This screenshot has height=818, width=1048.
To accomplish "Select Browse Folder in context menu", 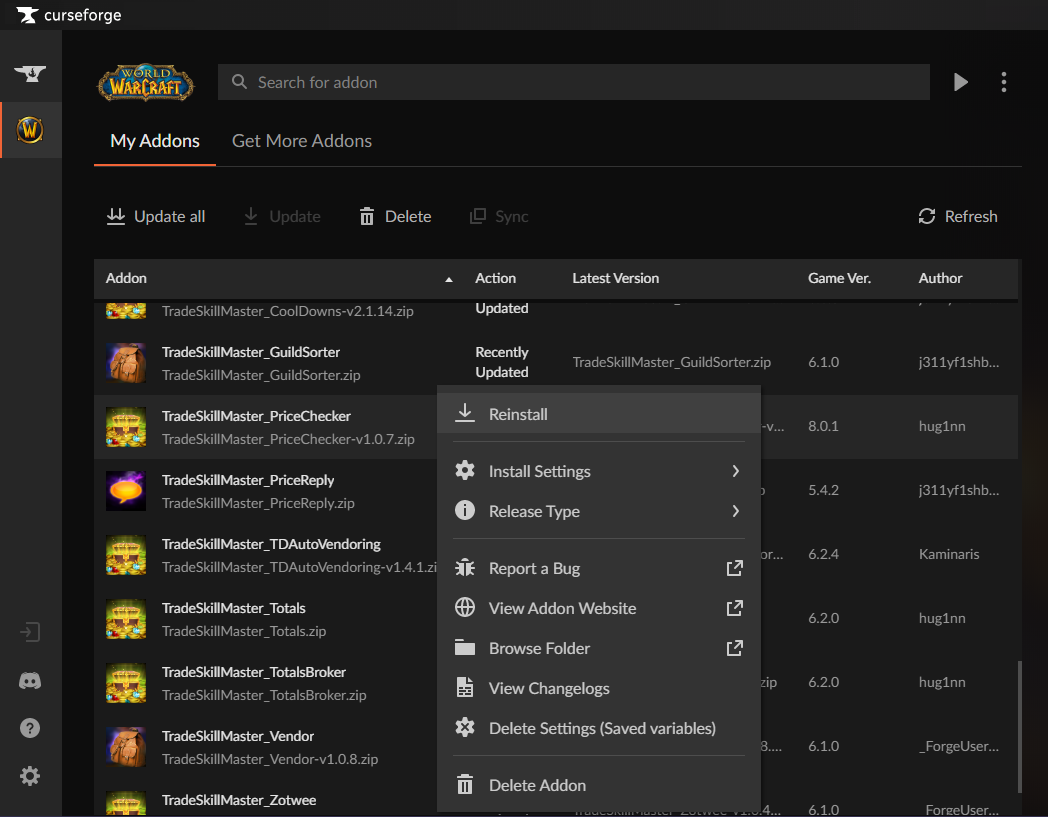I will pos(599,648).
